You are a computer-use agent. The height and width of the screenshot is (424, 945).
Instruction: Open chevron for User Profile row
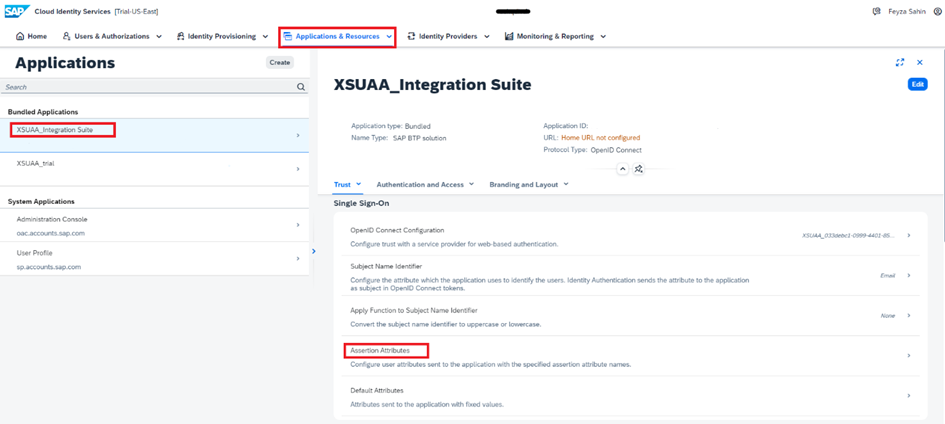pyautogui.click(x=298, y=258)
